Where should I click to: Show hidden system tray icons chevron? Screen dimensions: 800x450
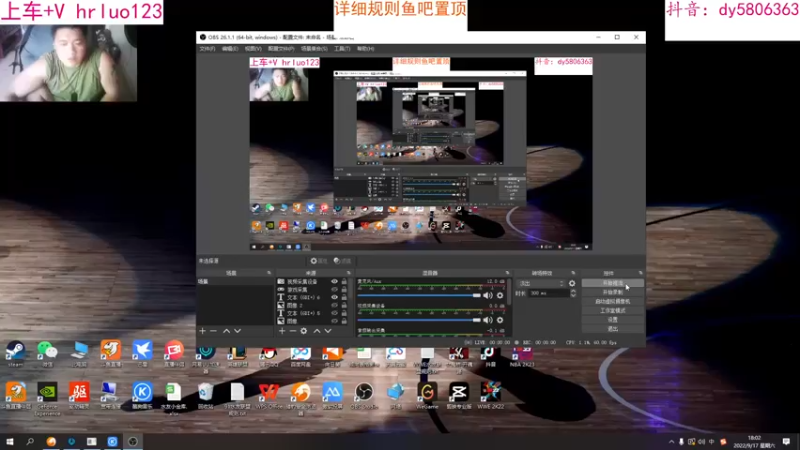[671, 441]
